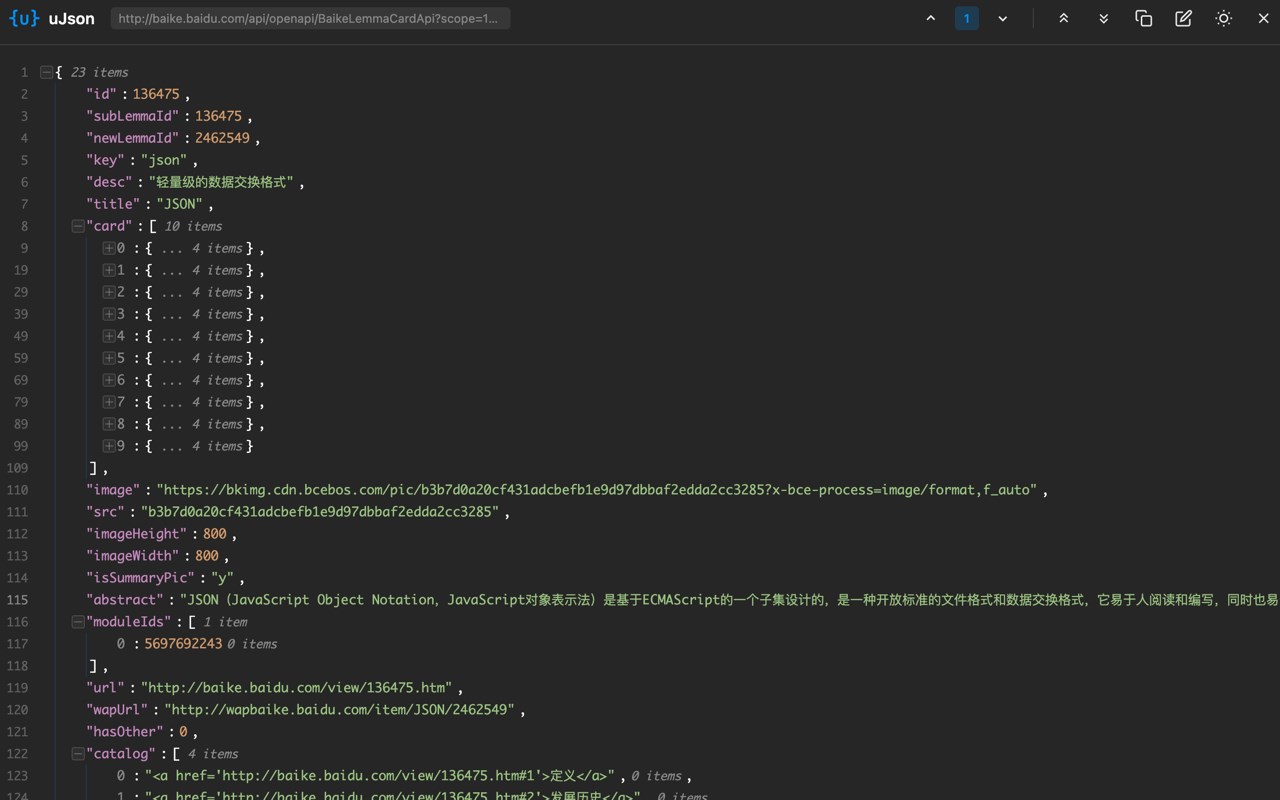Expand card item 9
The image size is (1280, 800).
(x=108, y=446)
